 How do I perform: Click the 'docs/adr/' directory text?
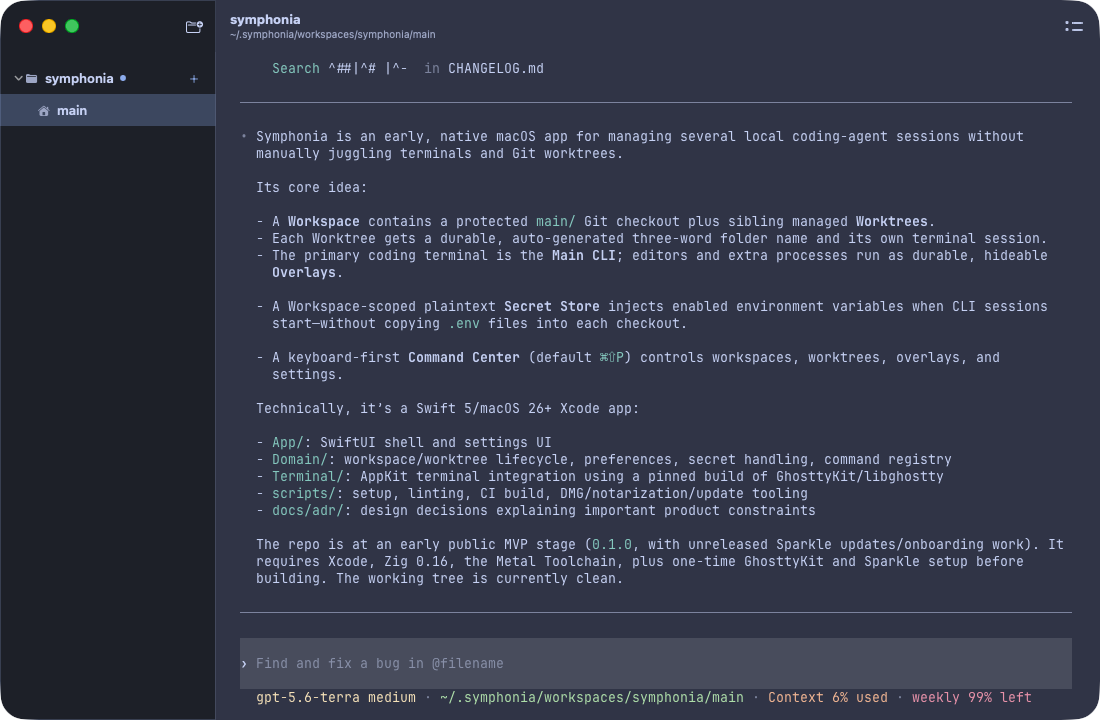tap(307, 510)
